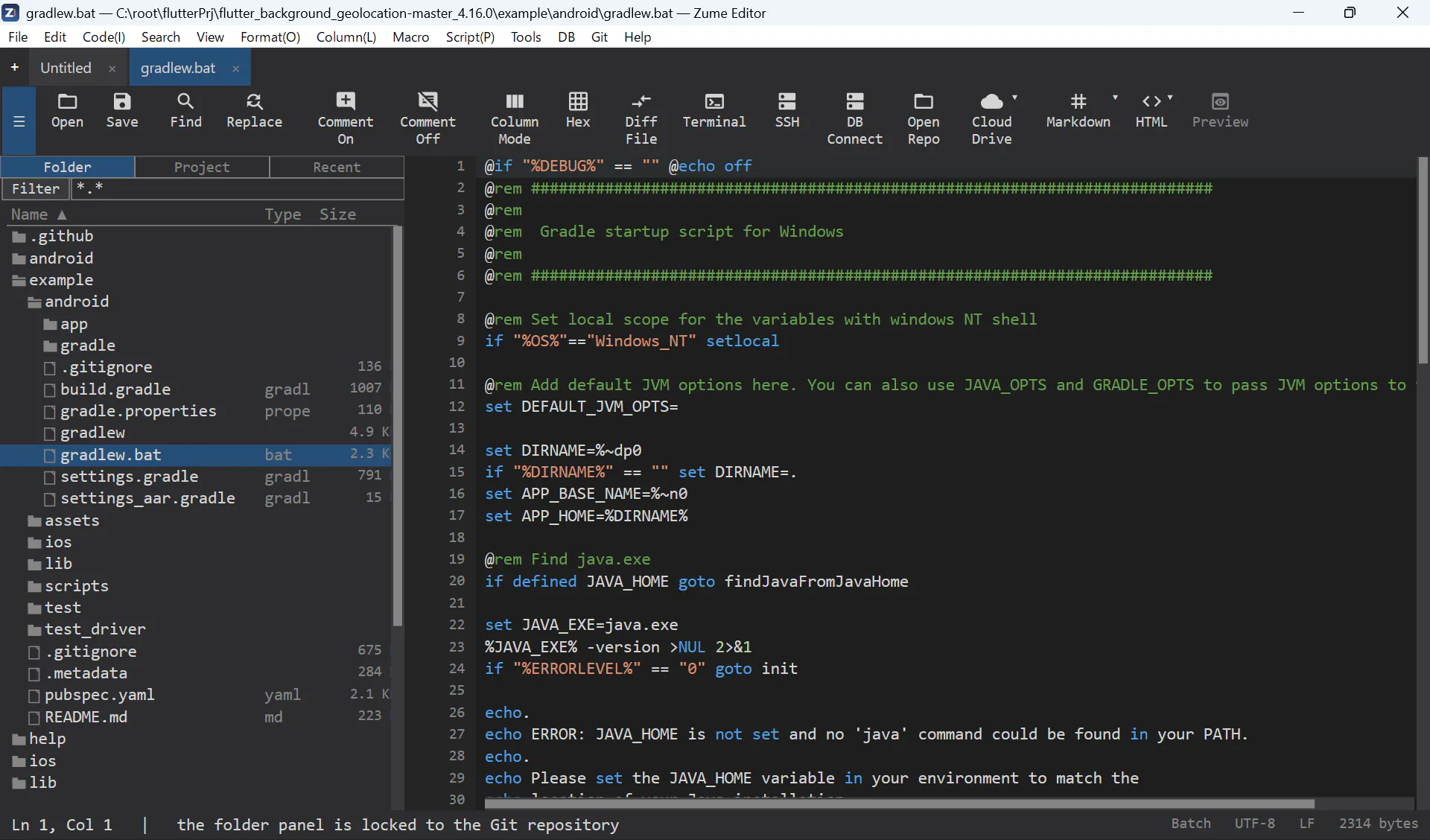Open Cloud Drive from toolbar
The width and height of the screenshot is (1430, 840).
992,119
